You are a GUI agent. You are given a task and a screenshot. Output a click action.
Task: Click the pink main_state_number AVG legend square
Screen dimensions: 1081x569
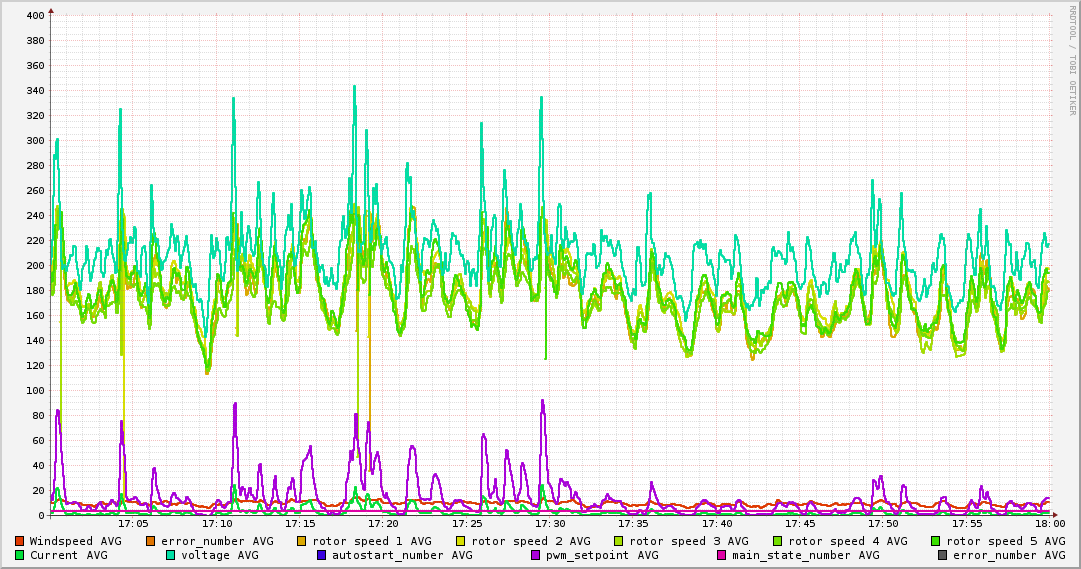coord(722,555)
